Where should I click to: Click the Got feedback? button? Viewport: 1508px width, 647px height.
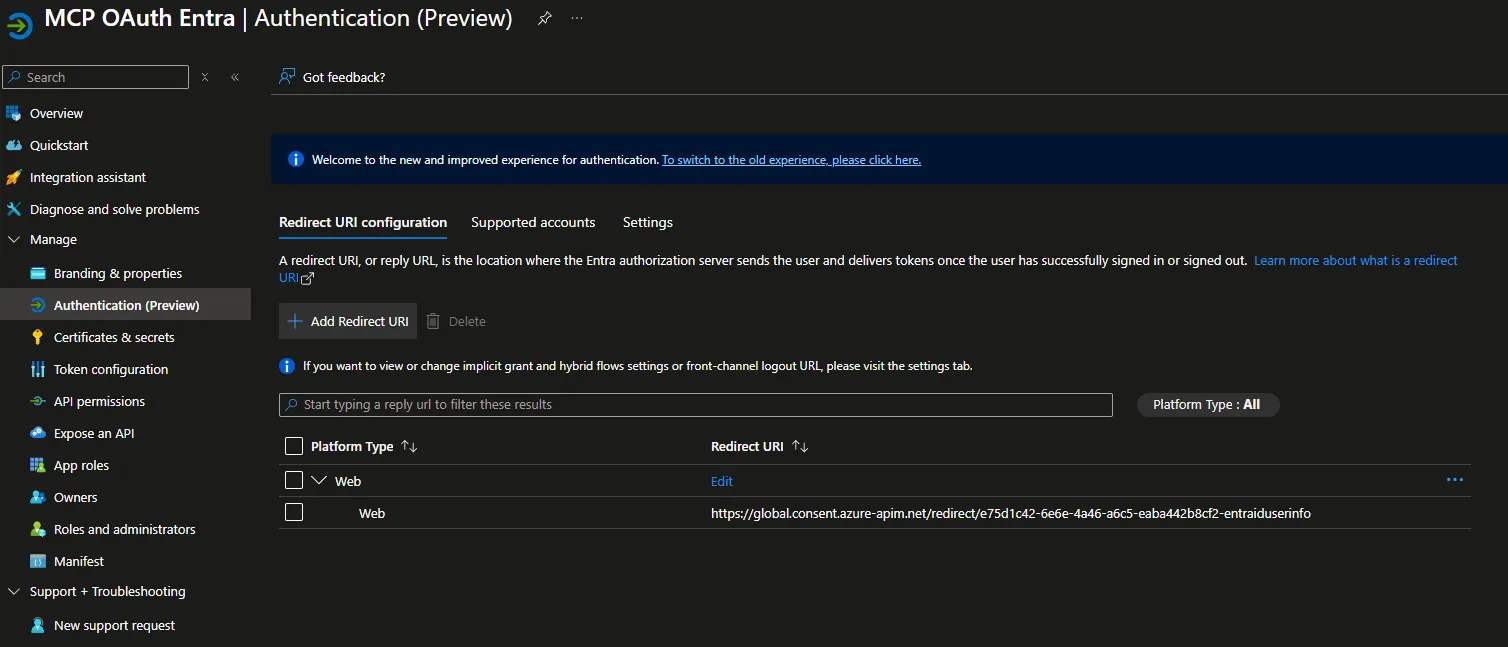tap(332, 77)
